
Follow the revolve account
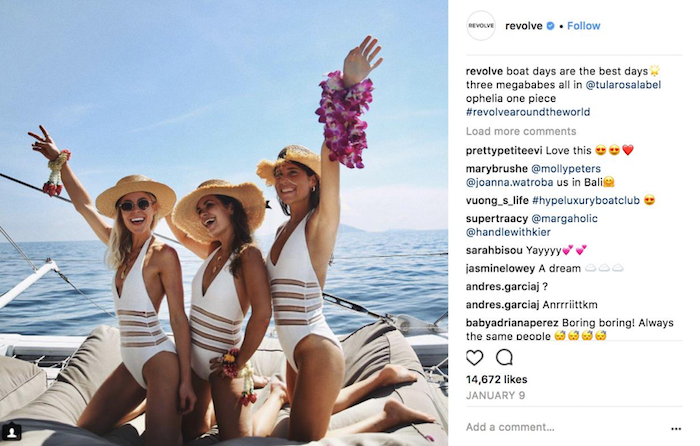584,26
